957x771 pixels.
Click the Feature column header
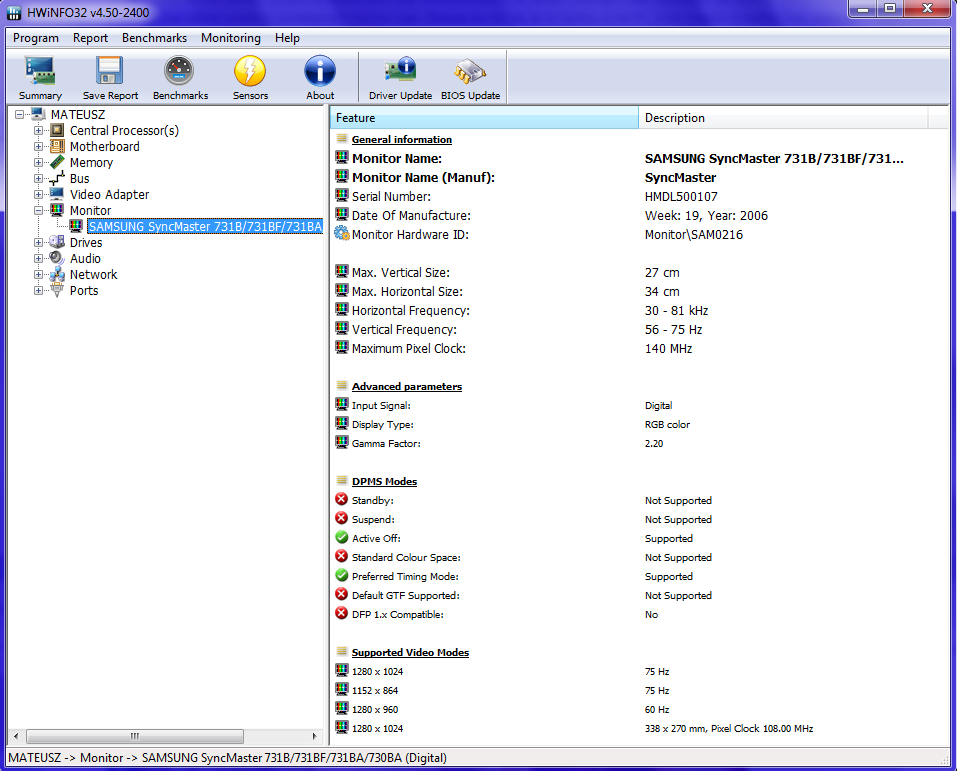coord(484,118)
